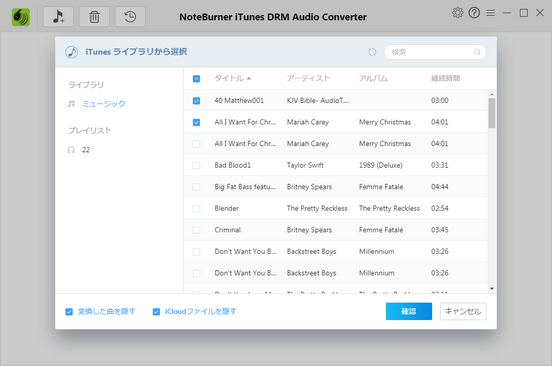
Task: Click duration 02:54 cell
Action: coord(440,208)
